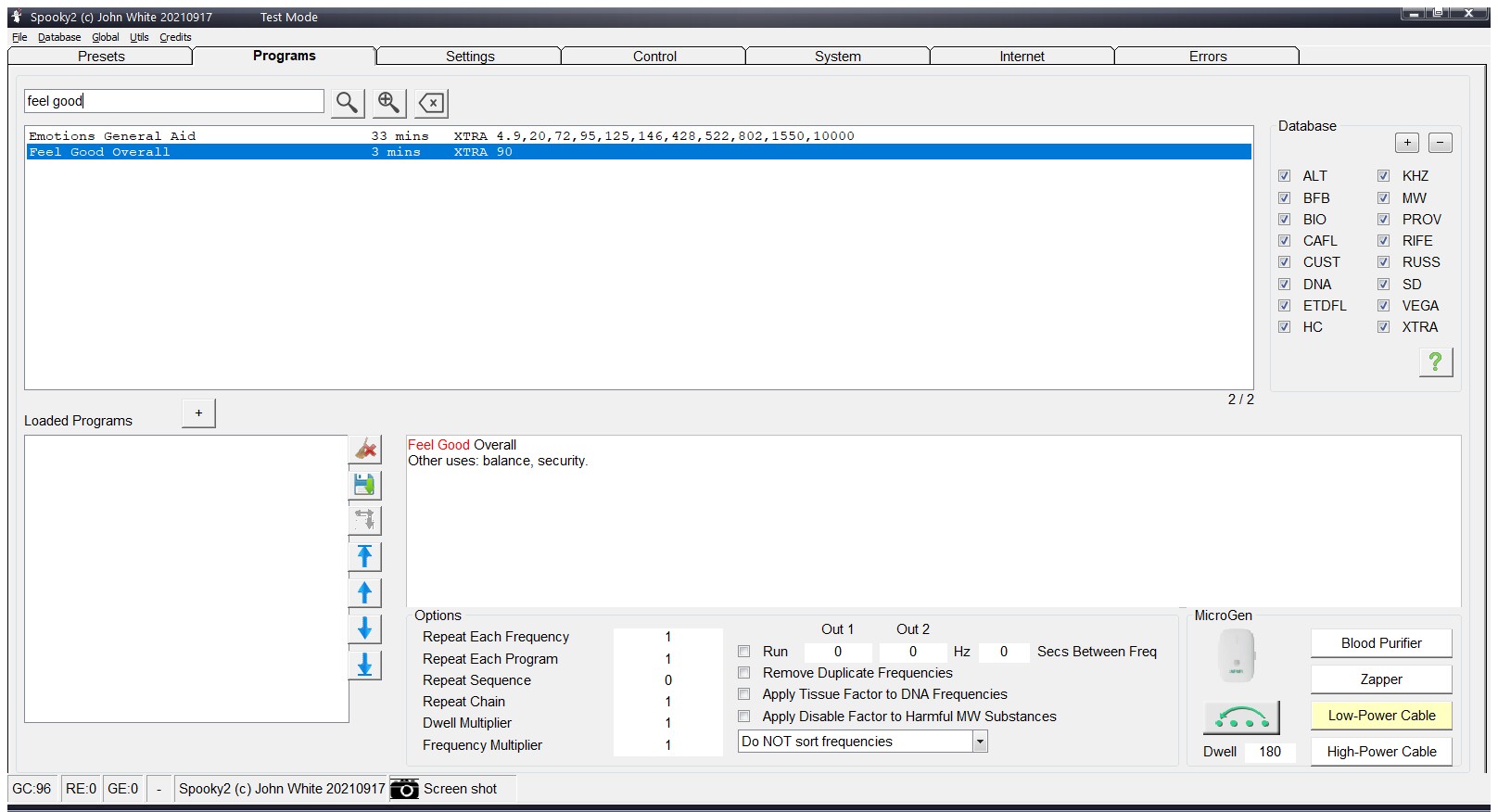Click the Repeat Sequence value field
This screenshot has height=812, width=1498.
(x=667, y=680)
